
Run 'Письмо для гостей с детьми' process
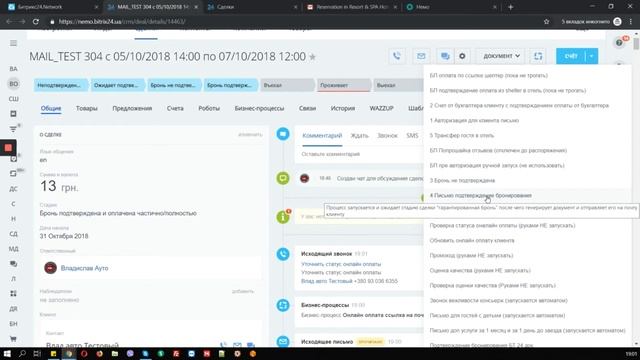pyautogui.click(x=497, y=316)
